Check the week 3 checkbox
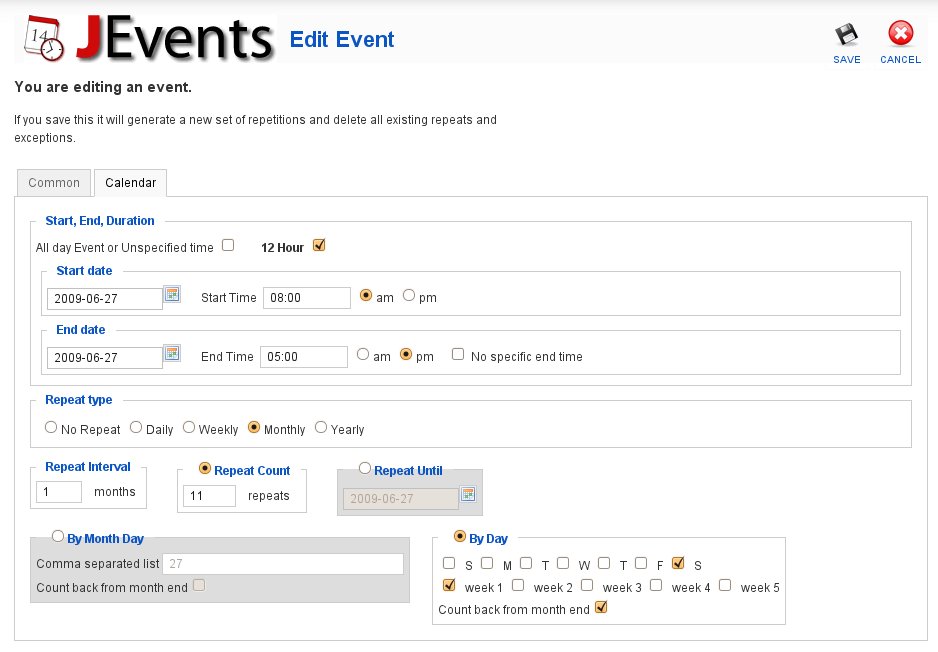Image resolution: width=938 pixels, height=652 pixels. coord(587,585)
